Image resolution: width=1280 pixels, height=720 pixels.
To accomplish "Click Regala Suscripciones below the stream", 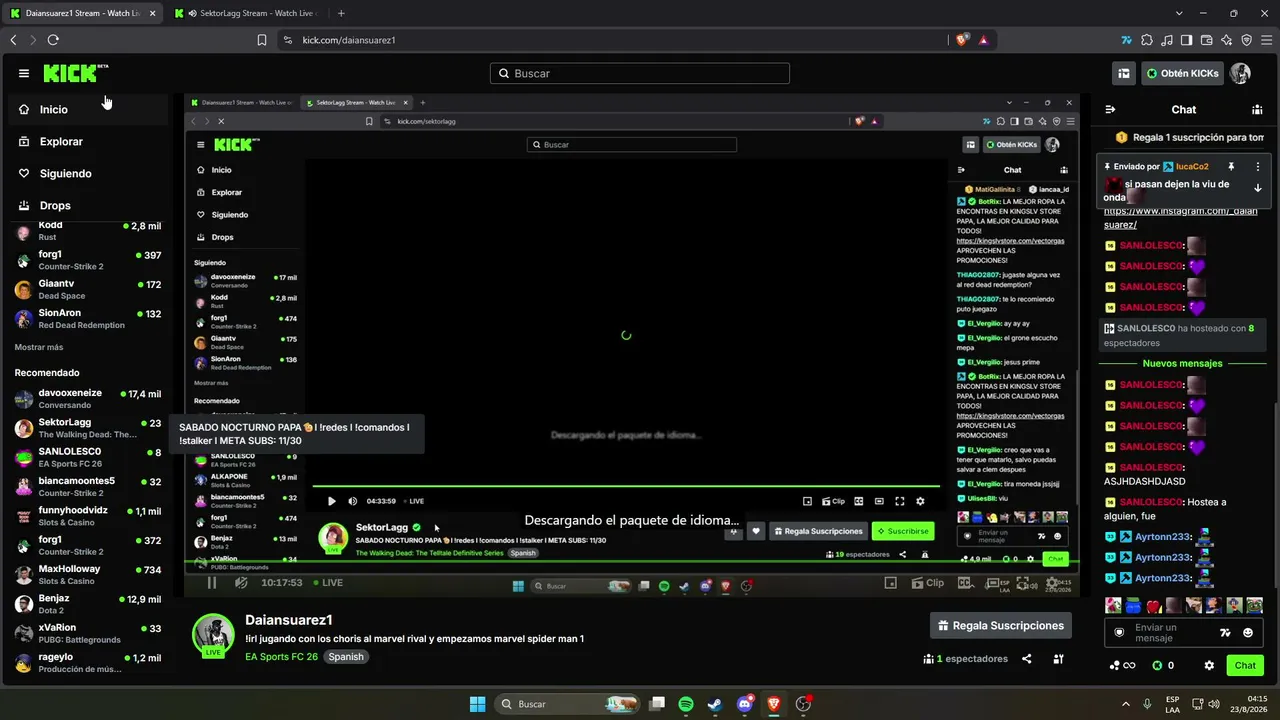I will (x=1000, y=626).
